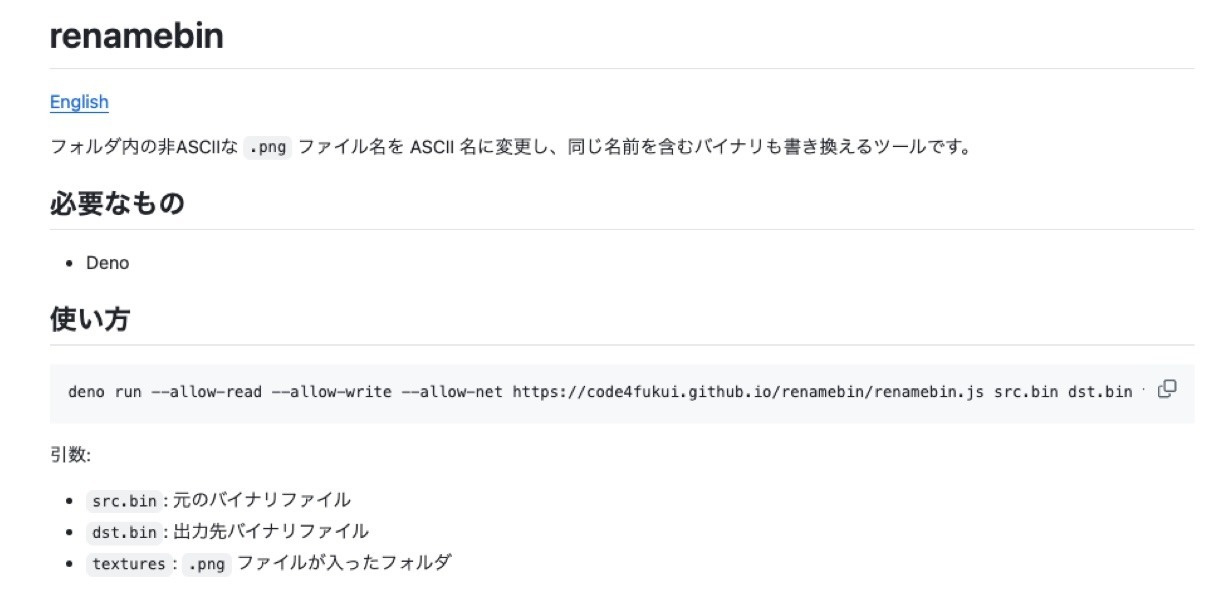Click the --allow-read flag in command
Viewport: 1220px width, 610px height.
click(206, 391)
